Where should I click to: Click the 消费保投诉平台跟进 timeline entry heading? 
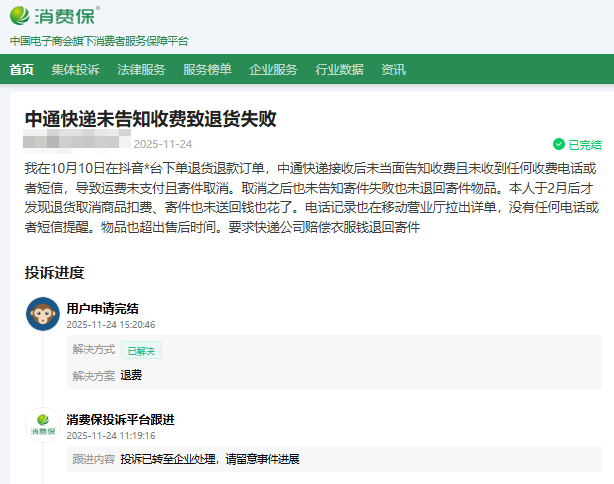(120, 419)
